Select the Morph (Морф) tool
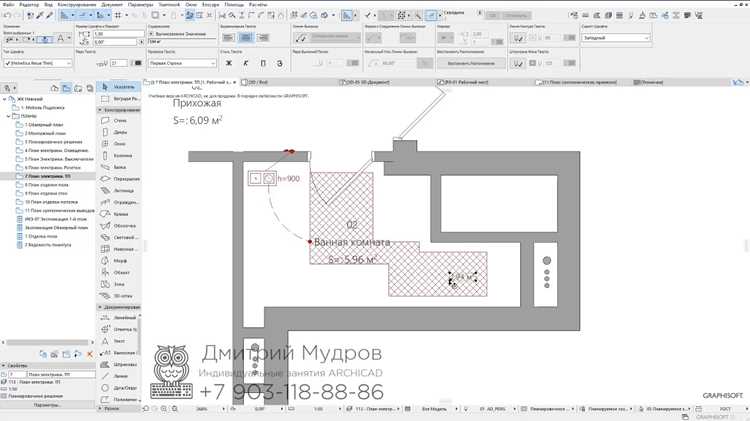750x421 pixels. tap(119, 261)
